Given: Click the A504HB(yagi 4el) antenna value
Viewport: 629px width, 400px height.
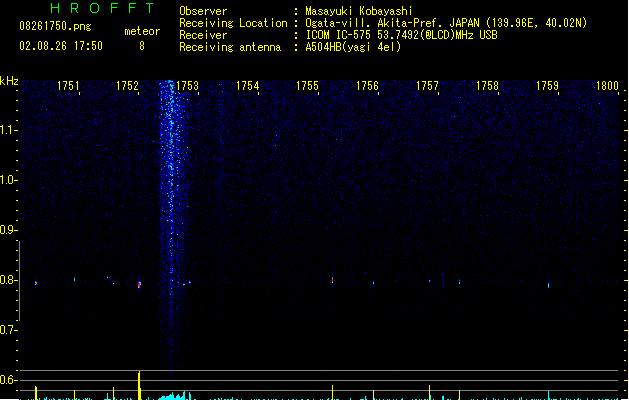Looking at the screenshot, I should click(x=353, y=47).
